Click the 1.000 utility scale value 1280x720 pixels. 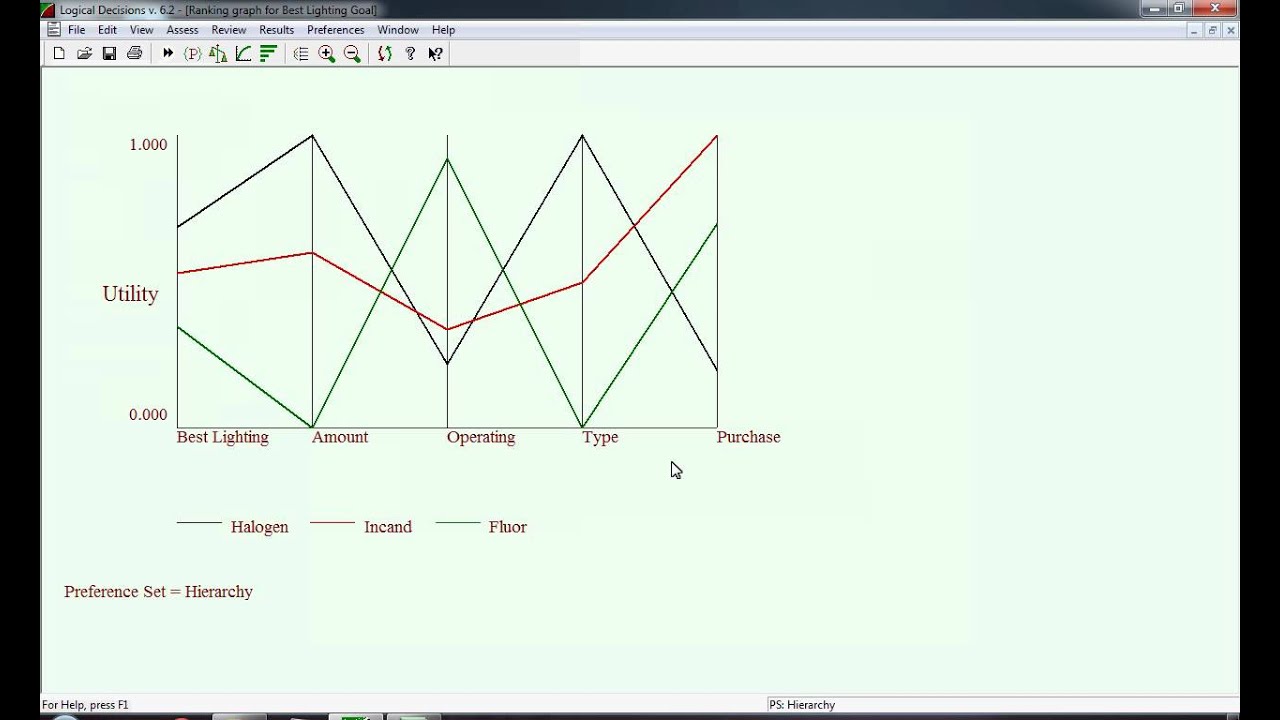tap(148, 145)
